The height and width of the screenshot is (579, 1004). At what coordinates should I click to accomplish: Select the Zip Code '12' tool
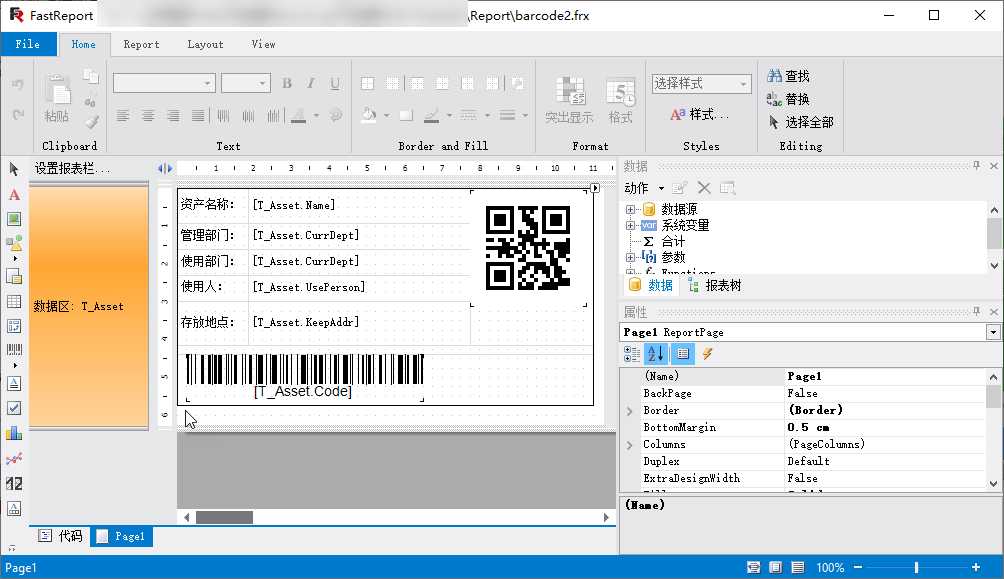pos(13,484)
